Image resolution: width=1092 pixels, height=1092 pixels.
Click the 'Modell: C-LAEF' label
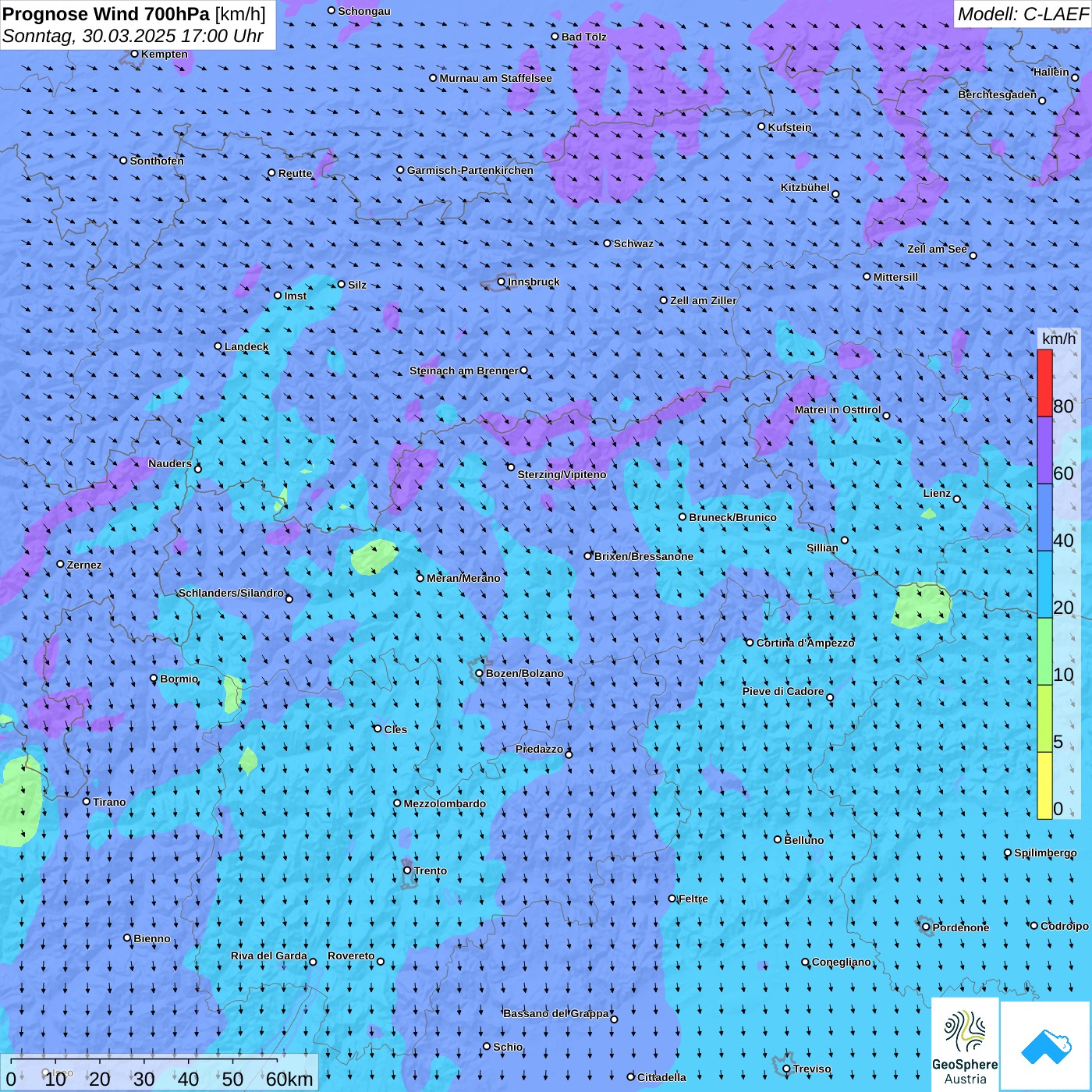click(1023, 13)
